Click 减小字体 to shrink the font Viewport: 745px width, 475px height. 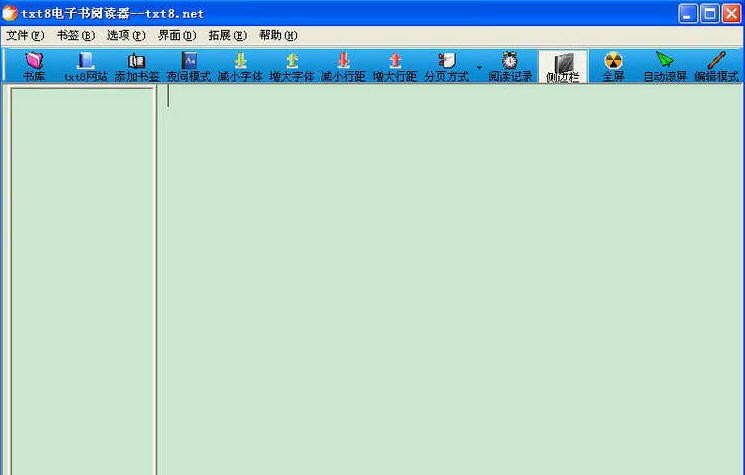(240, 66)
